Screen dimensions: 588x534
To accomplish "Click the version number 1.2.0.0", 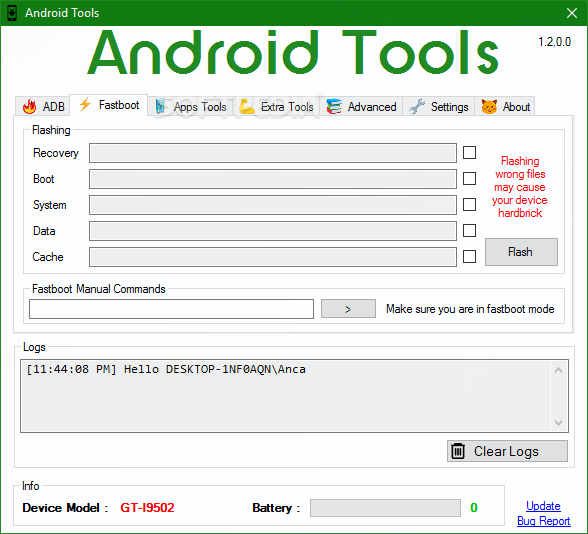I will click(x=555, y=42).
